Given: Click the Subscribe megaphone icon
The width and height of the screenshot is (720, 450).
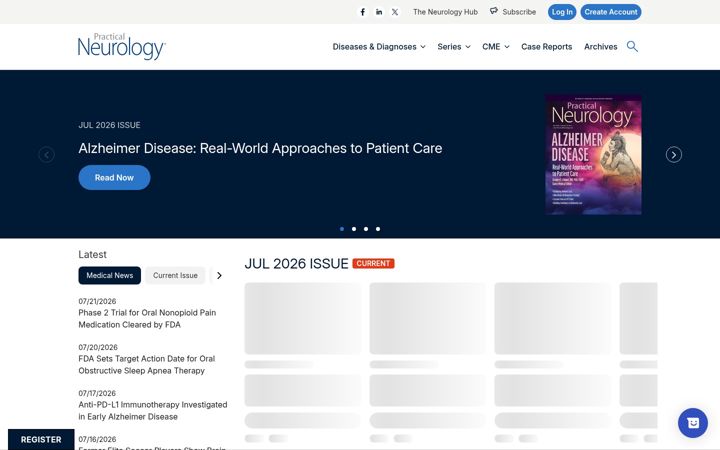Looking at the screenshot, I should (x=494, y=11).
